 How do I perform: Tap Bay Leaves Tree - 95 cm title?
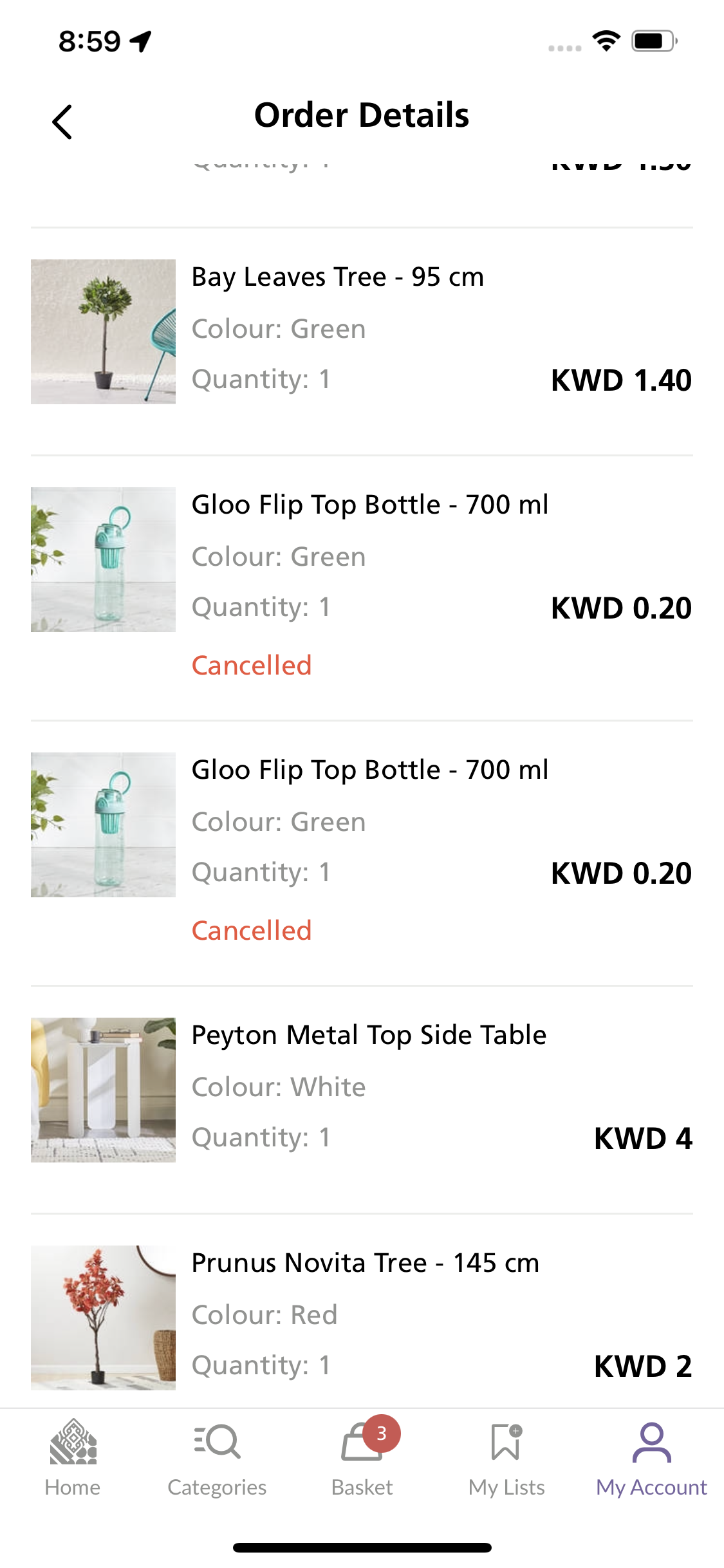click(337, 277)
